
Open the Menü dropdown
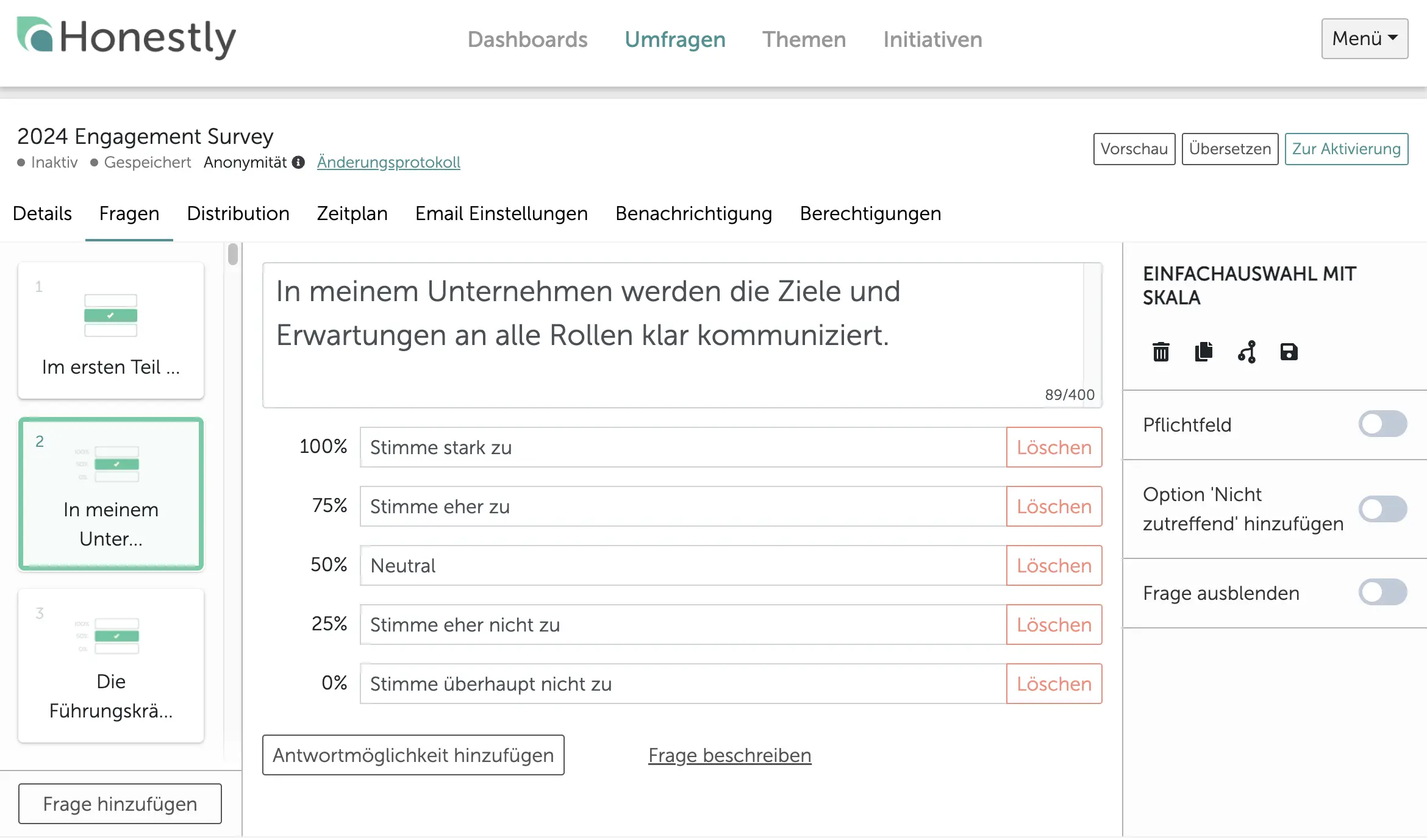point(1364,38)
